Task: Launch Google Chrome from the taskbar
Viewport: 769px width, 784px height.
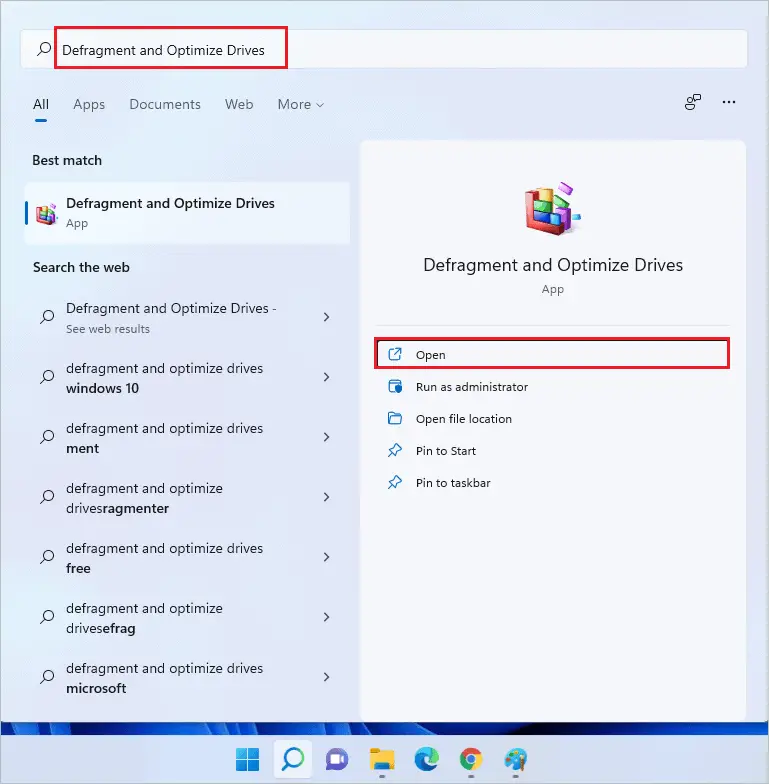Action: [x=471, y=759]
